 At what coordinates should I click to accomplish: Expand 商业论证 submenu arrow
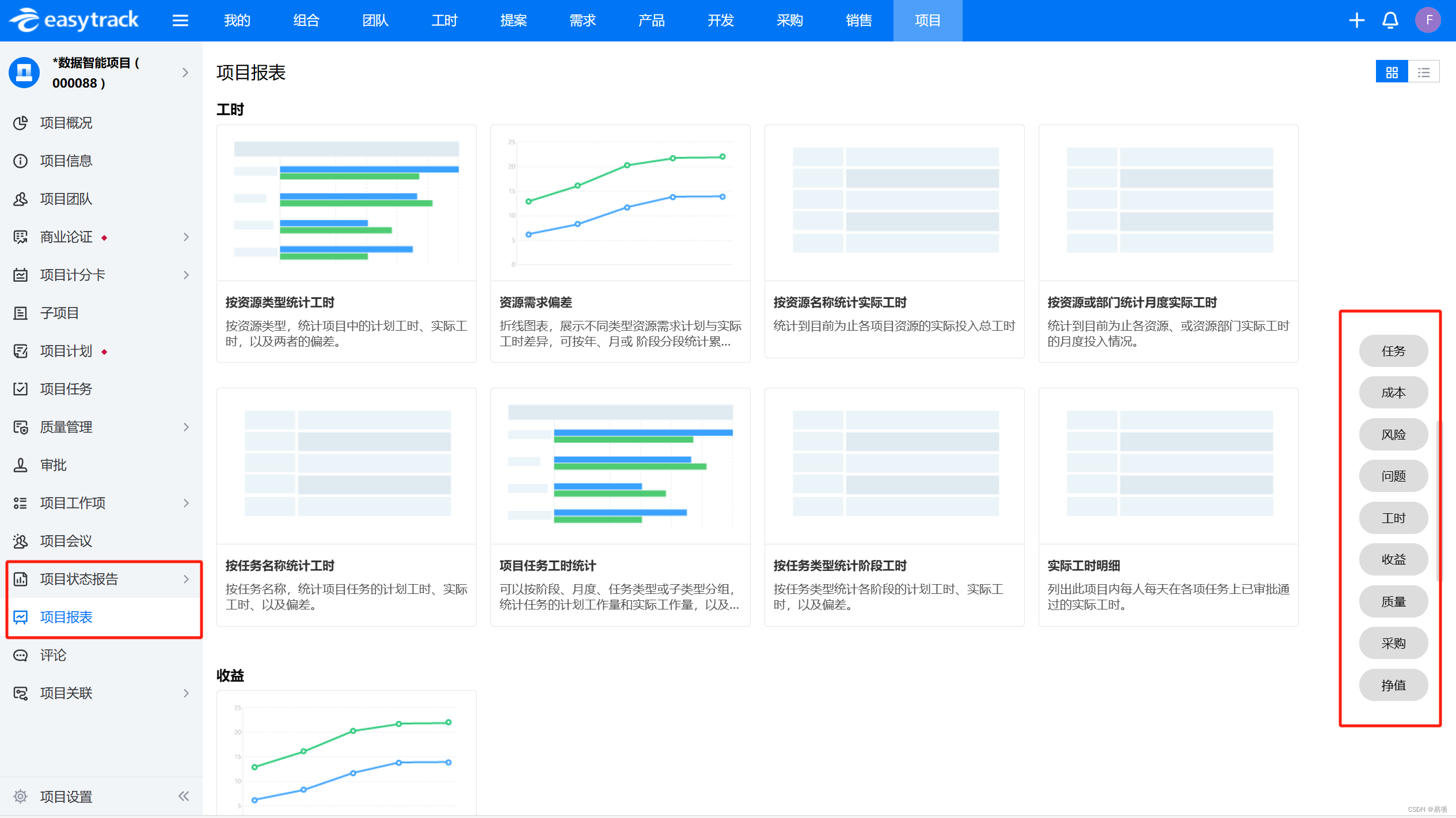click(x=186, y=237)
